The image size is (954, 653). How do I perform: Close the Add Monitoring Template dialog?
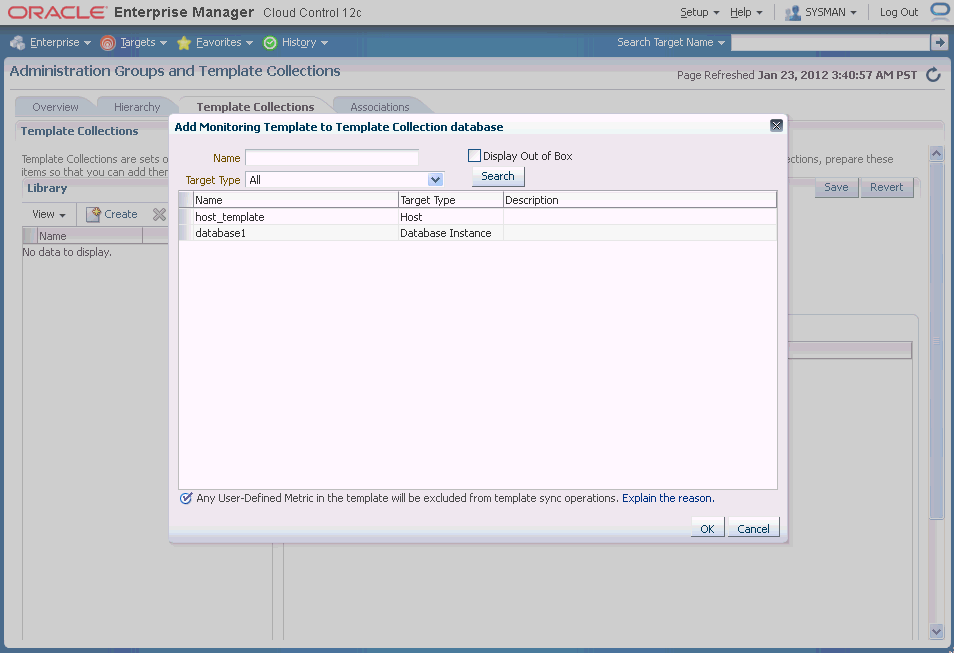pos(776,125)
